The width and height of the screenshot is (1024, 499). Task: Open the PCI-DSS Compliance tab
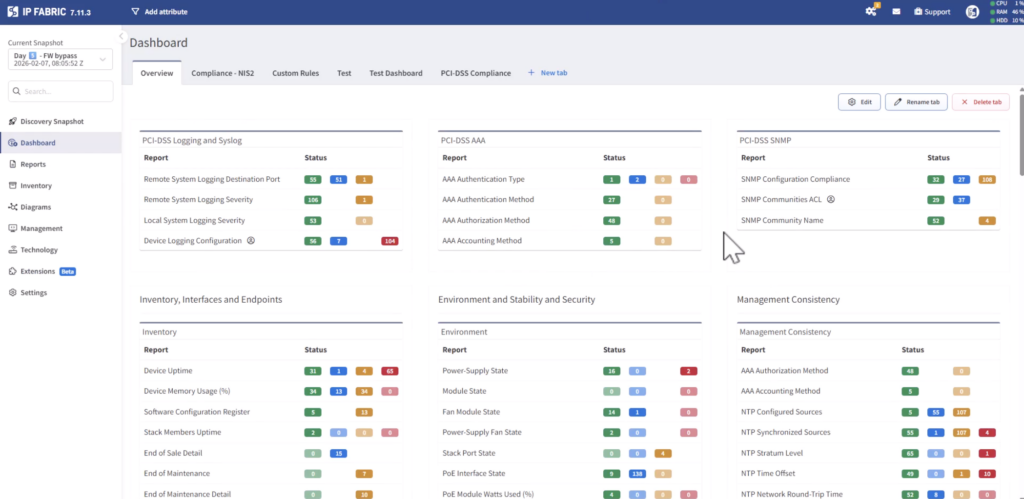tap(476, 73)
